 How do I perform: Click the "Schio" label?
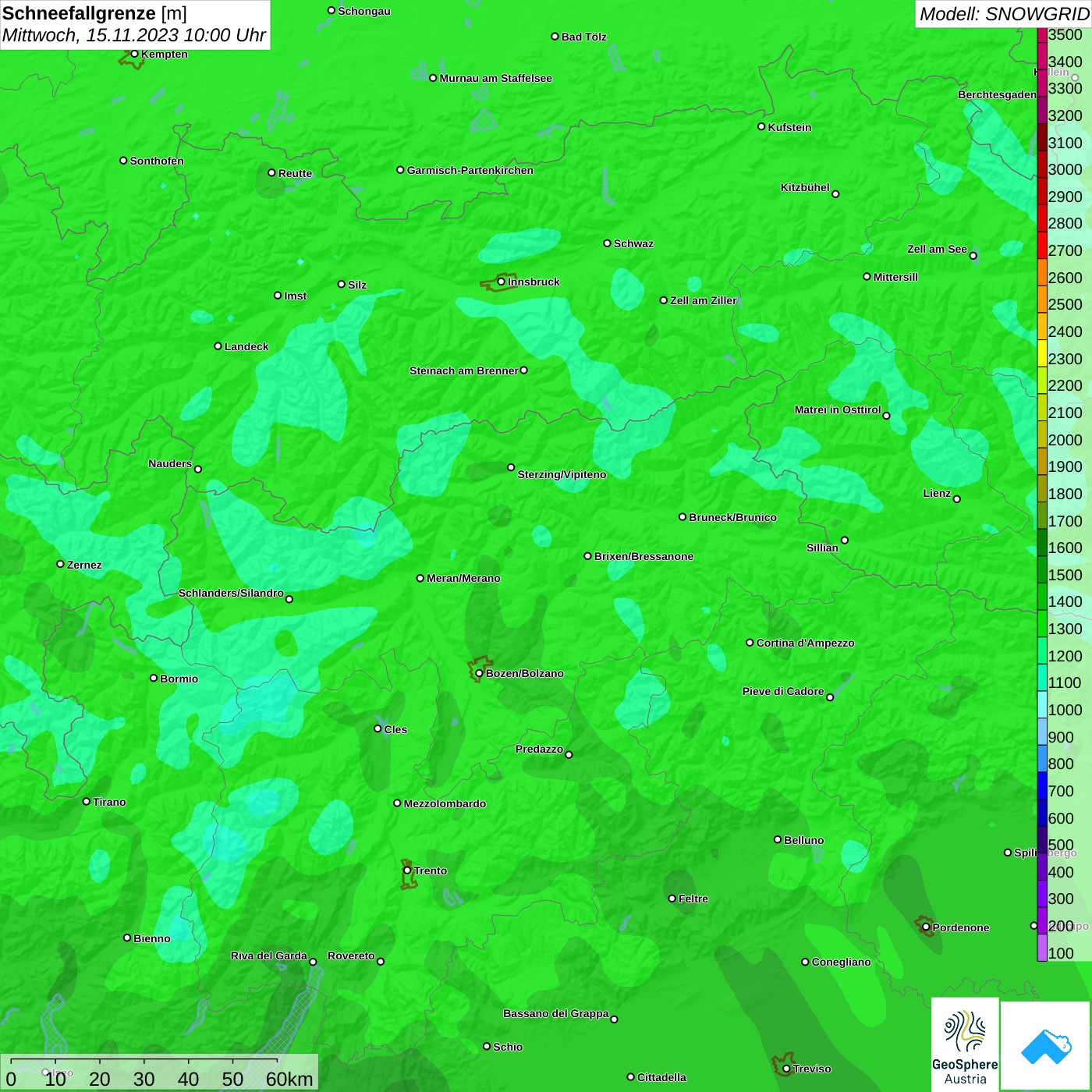pos(508,1047)
